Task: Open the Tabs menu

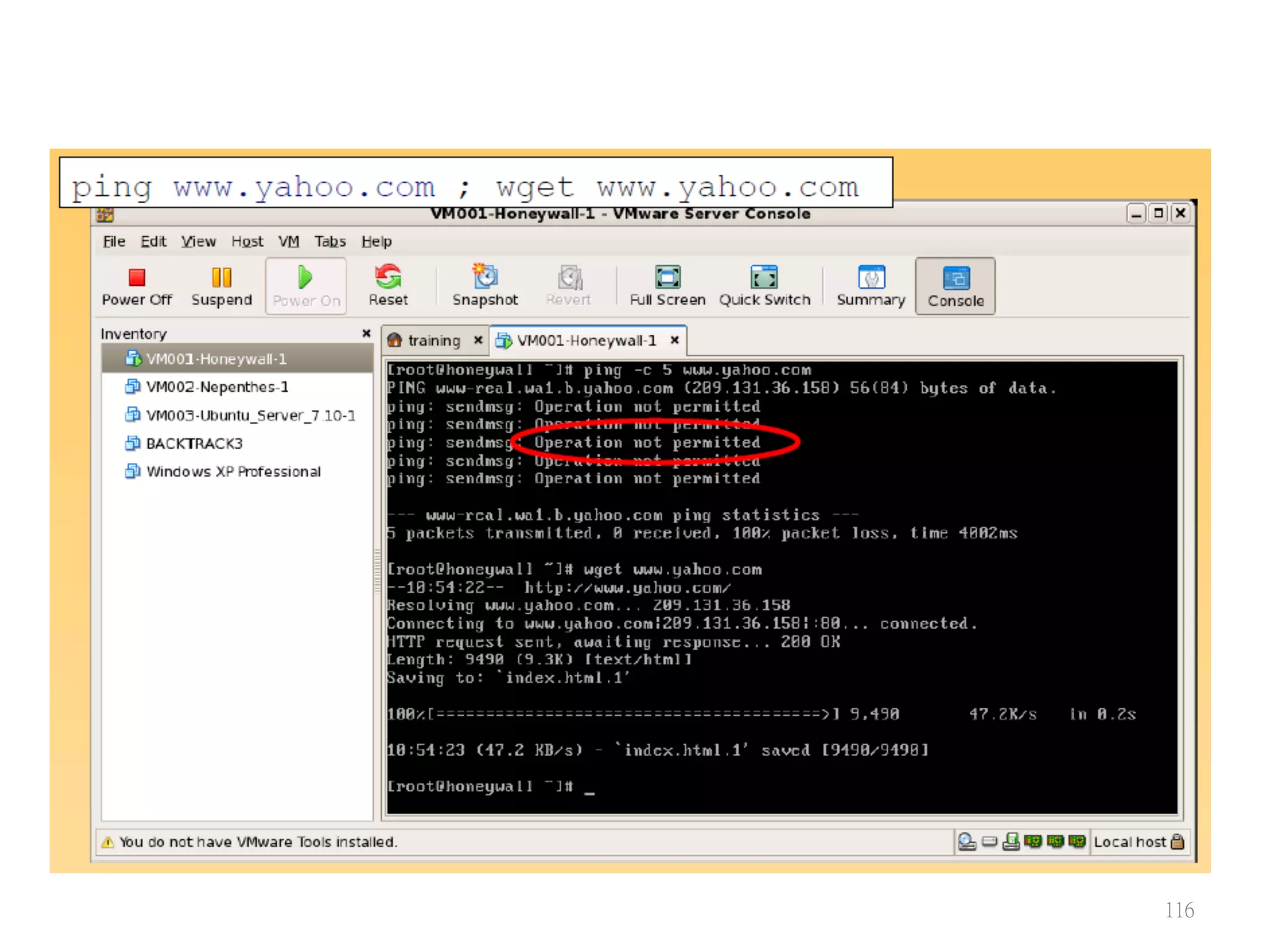Action: [329, 241]
